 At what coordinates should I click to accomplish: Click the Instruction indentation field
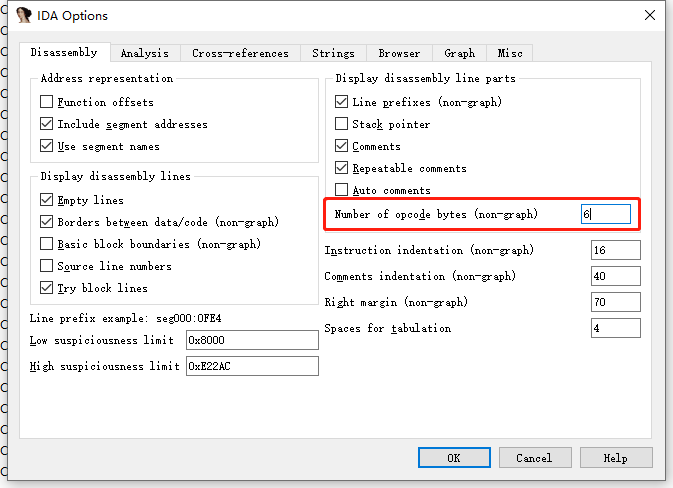click(615, 250)
